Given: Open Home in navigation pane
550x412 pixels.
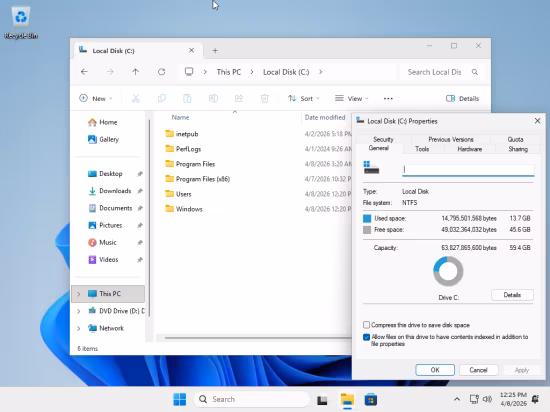Looking at the screenshot, I should click(103, 122).
